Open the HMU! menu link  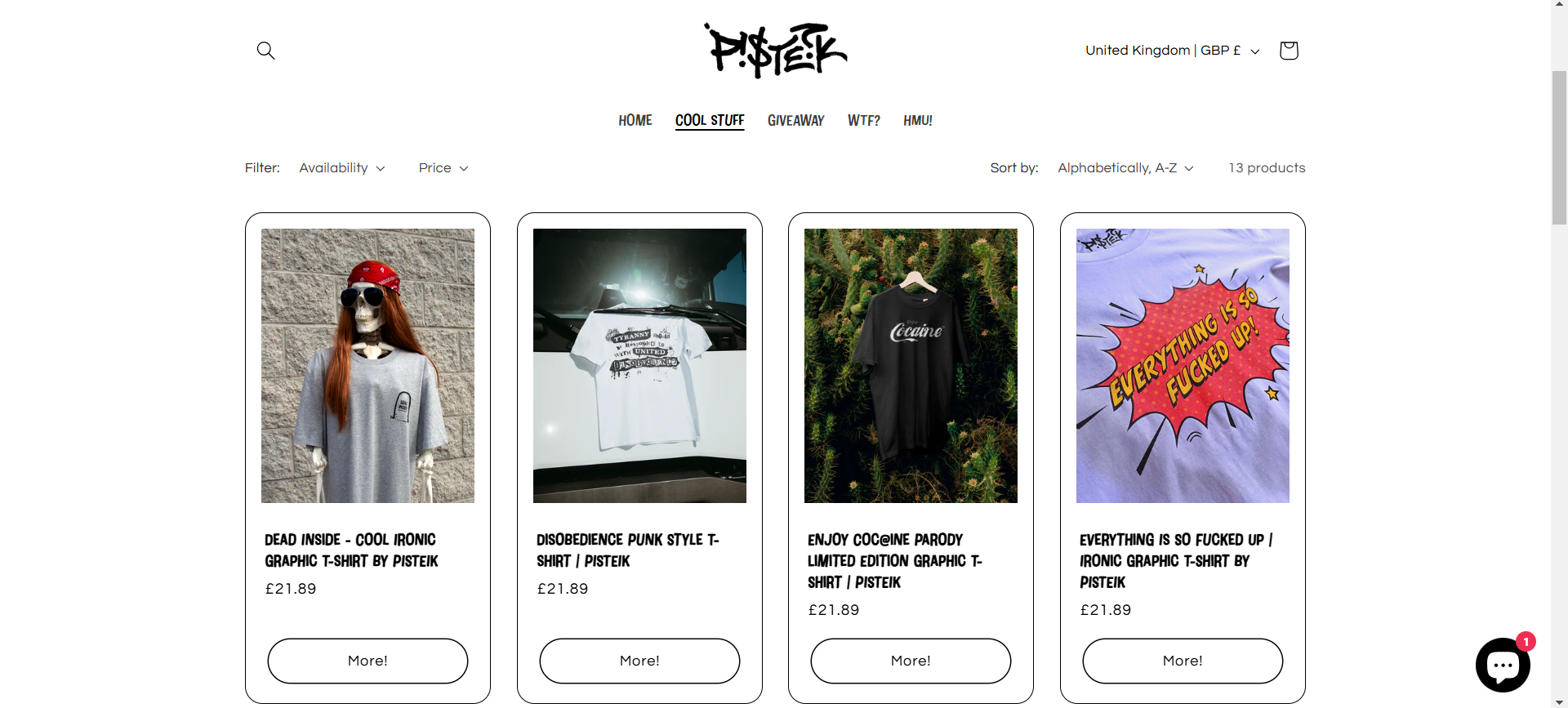coord(918,121)
